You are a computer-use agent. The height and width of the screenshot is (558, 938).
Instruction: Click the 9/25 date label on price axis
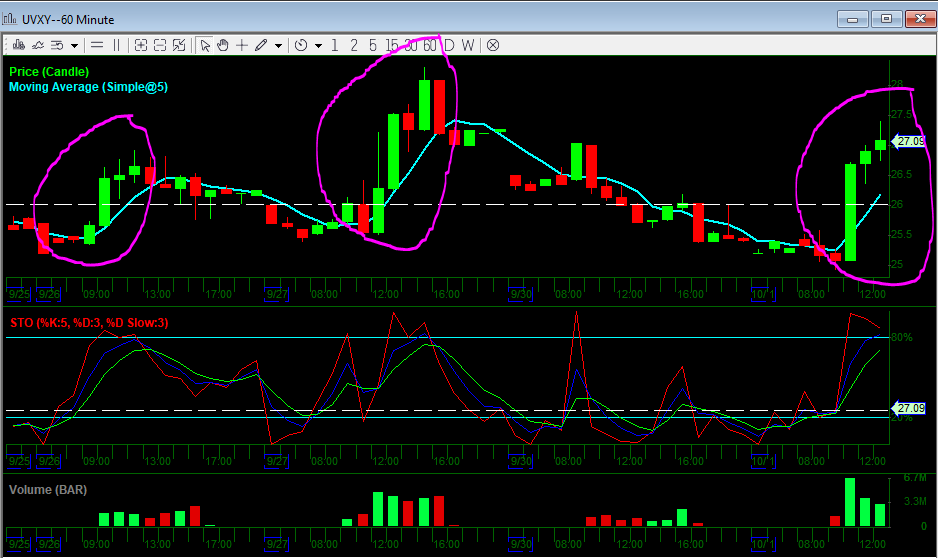(x=19, y=294)
